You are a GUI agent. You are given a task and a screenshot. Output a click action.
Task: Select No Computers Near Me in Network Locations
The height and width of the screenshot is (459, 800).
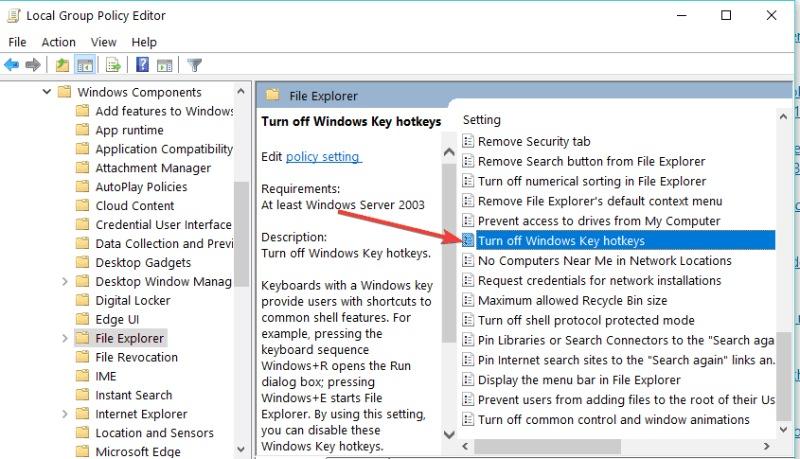point(605,260)
